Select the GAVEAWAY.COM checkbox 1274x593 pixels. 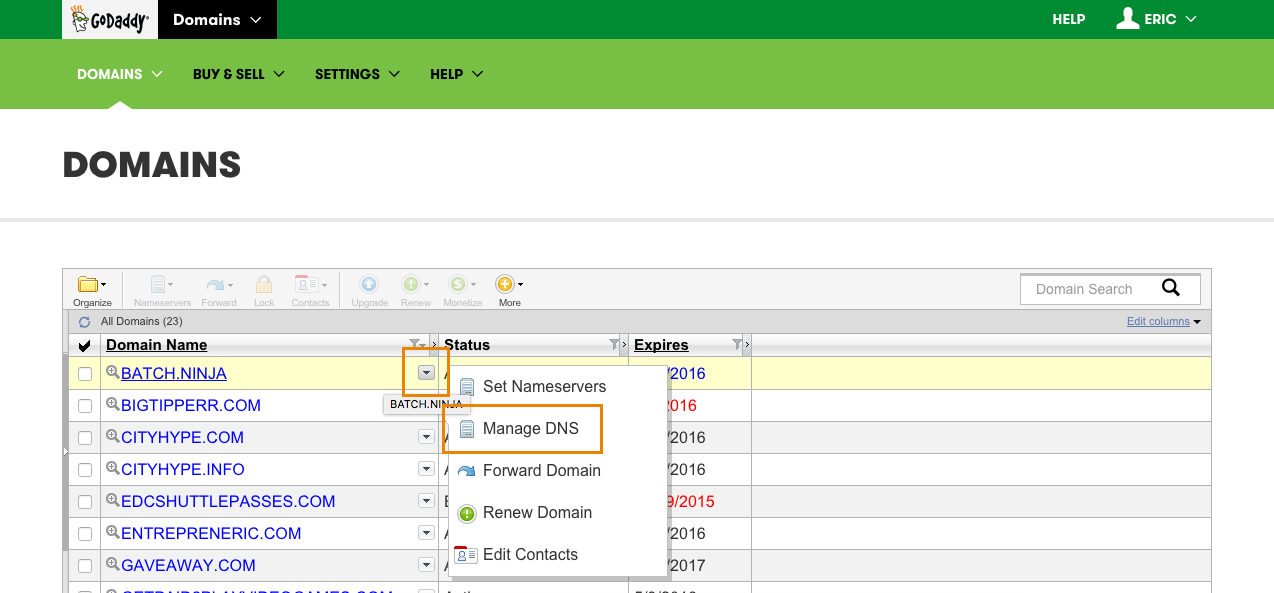[85, 566]
